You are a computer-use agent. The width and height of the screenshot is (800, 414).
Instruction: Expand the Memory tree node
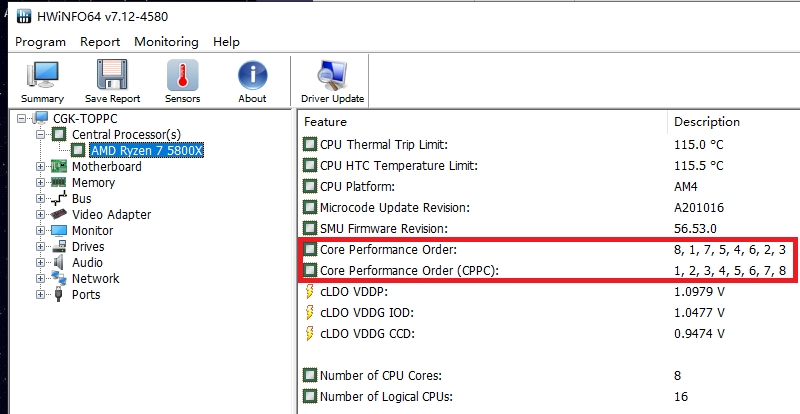tap(40, 183)
